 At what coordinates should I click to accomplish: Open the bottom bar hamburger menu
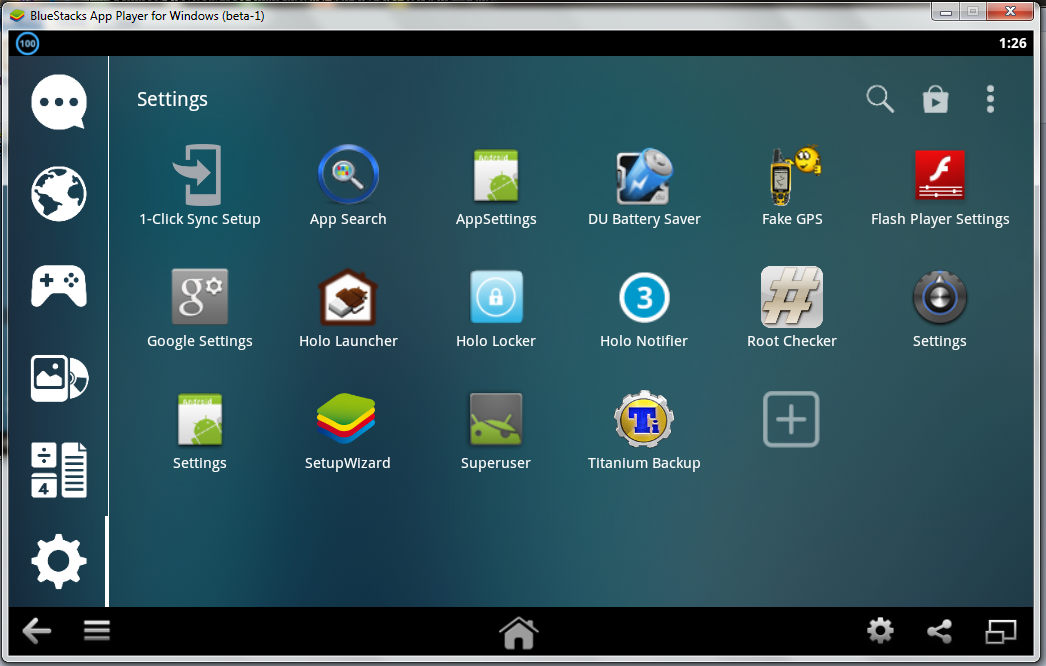pos(97,631)
